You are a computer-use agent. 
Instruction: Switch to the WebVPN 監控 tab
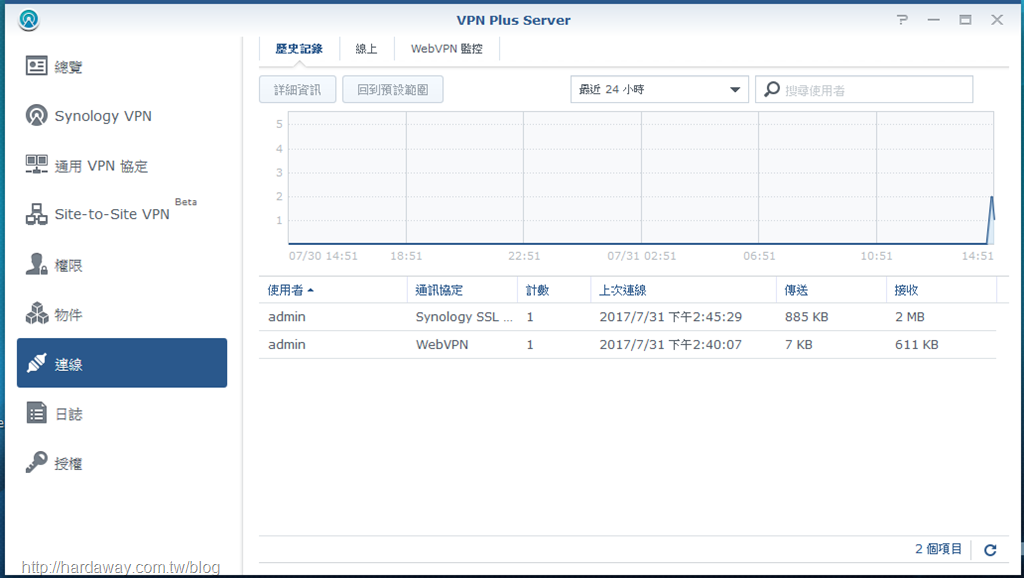click(447, 49)
